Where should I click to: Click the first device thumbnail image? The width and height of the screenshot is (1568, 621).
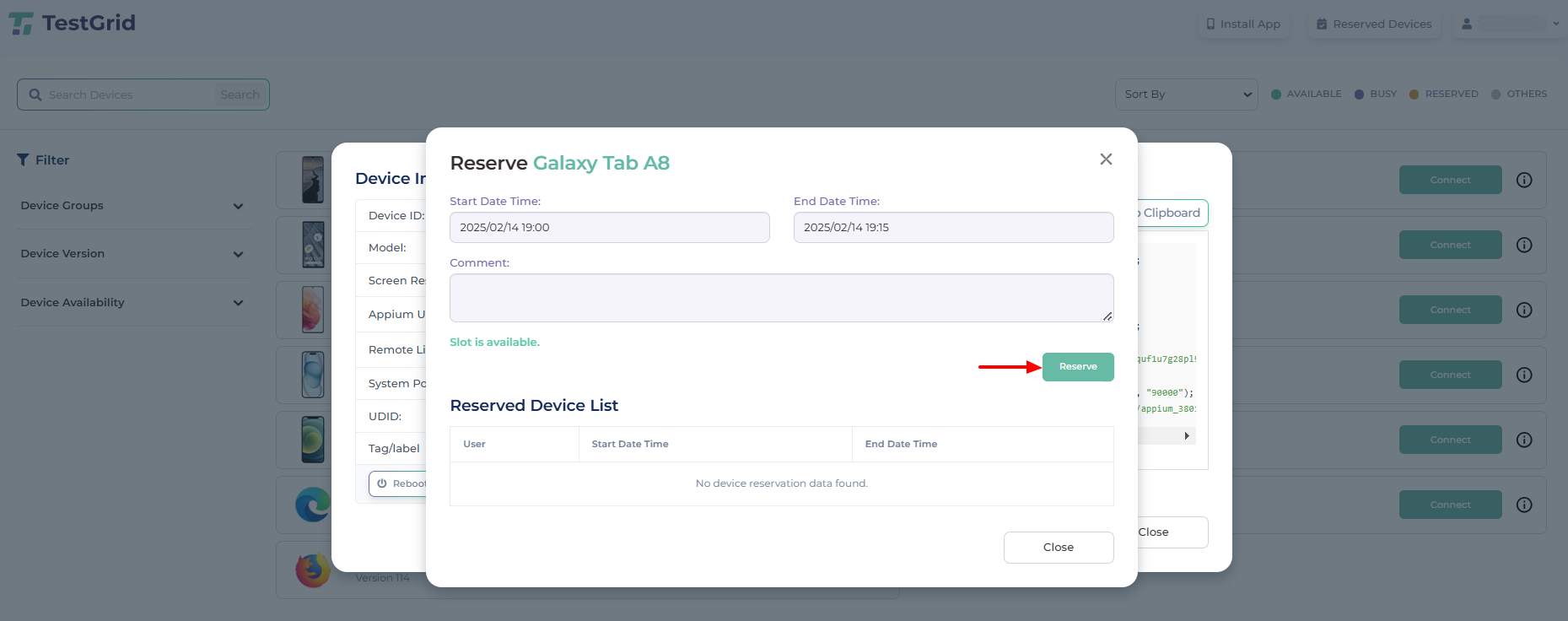point(313,180)
